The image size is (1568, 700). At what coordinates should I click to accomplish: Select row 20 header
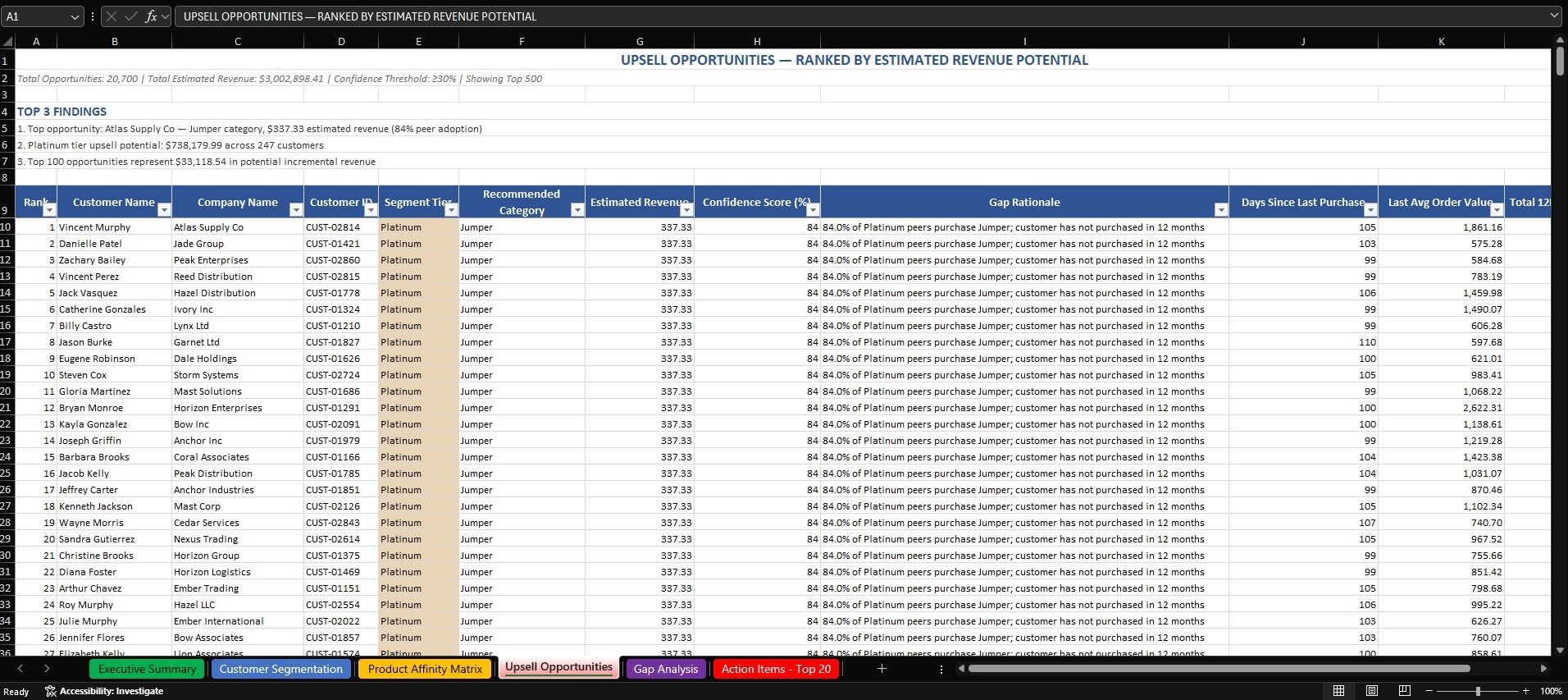(7, 391)
